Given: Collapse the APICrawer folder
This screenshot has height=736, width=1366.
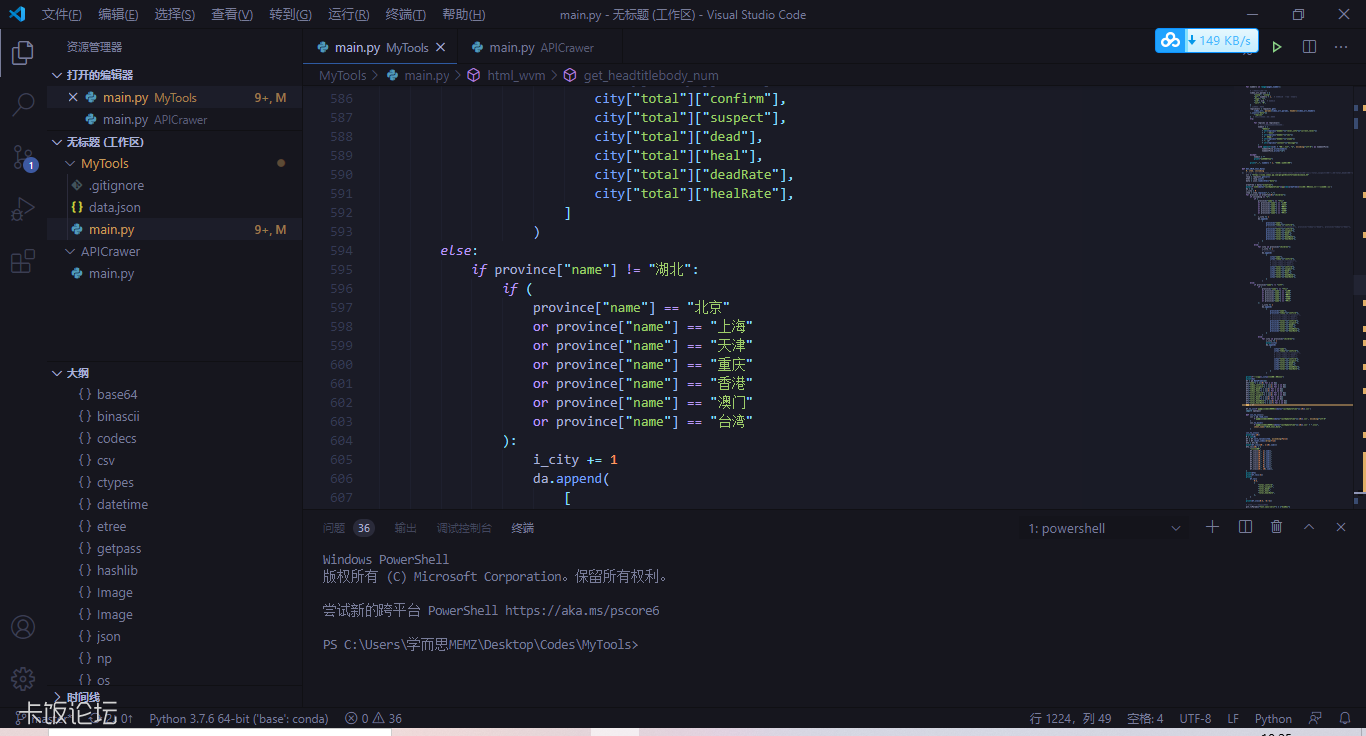Looking at the screenshot, I should (x=175, y=251).
